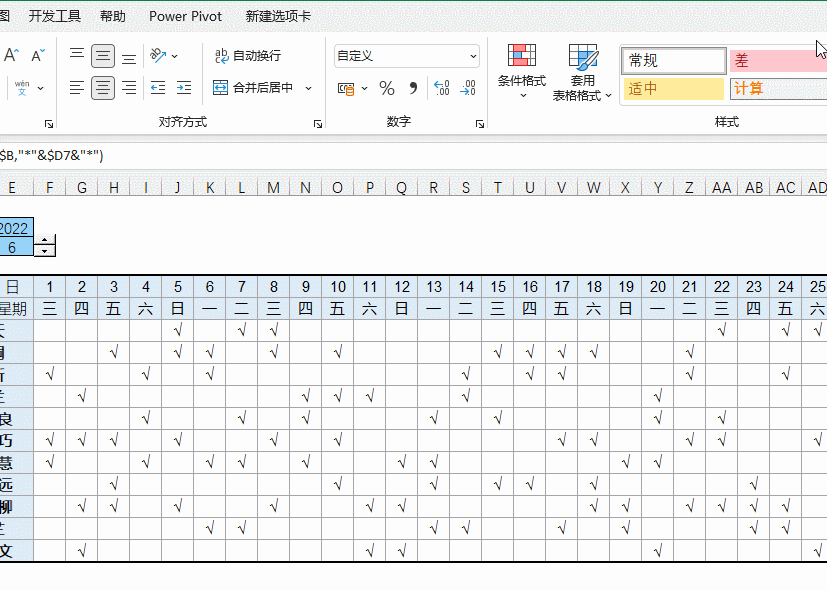Image resolution: width=827 pixels, height=590 pixels.
Task: Increase font size with the larger A icon
Action: [12, 55]
